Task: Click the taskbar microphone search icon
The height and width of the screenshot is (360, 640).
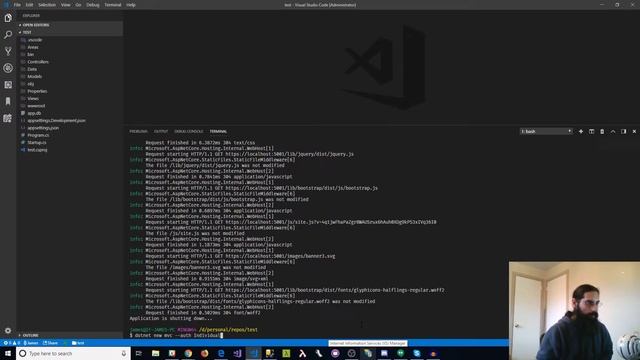Action: (x=124, y=353)
